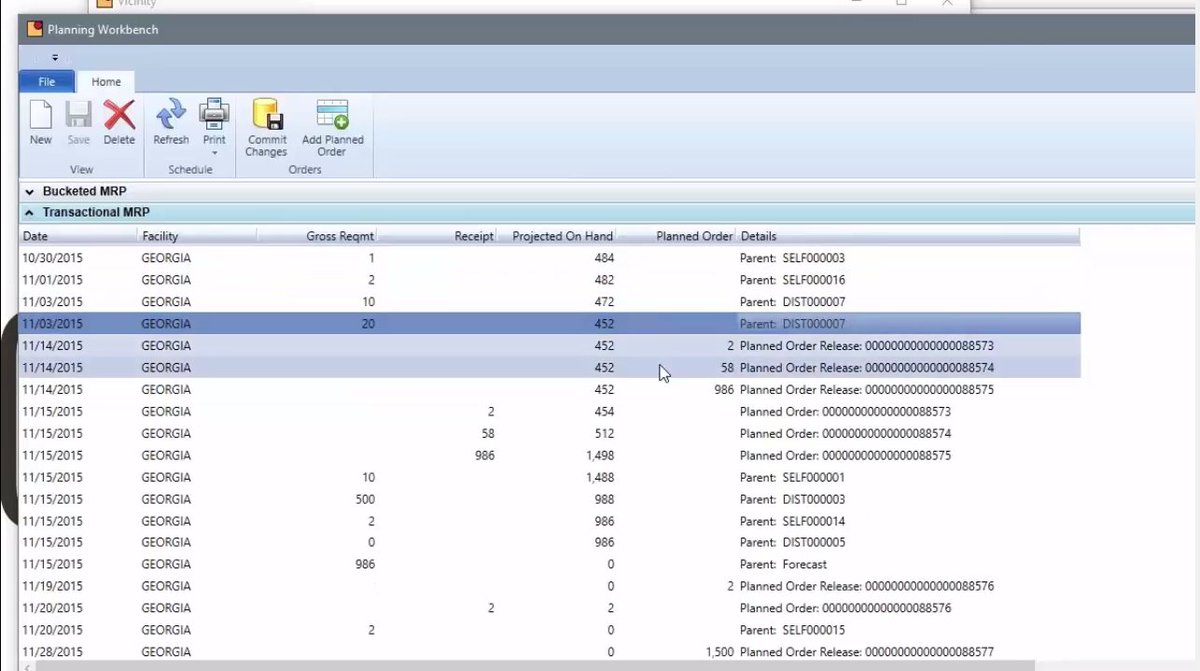Image resolution: width=1200 pixels, height=671 pixels.
Task: Click Projected On Hand value 1,498
Action: 598,456
